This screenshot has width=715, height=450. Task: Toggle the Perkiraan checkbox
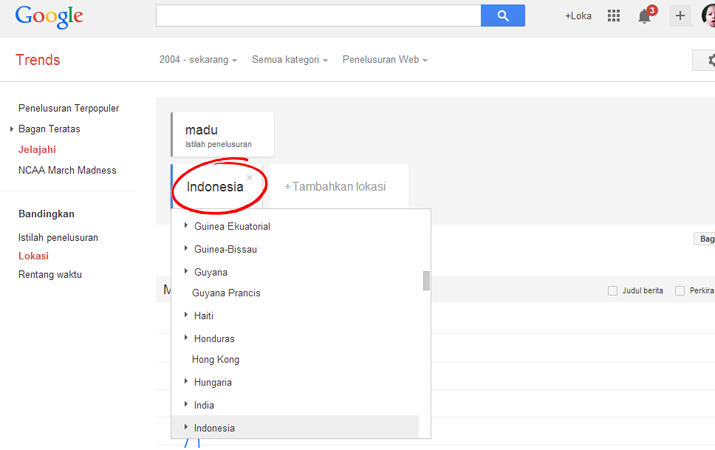680,290
